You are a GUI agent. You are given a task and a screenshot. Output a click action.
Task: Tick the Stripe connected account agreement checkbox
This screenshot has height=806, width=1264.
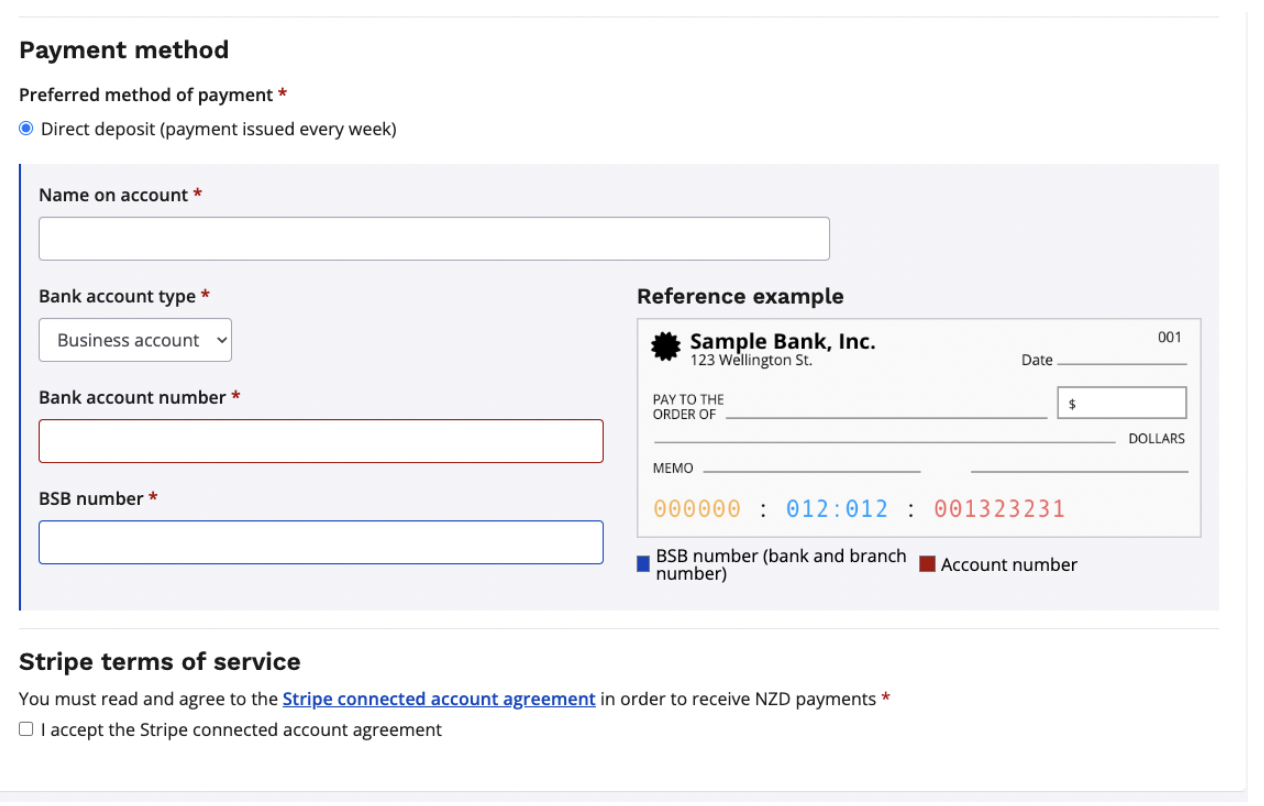[x=27, y=730]
